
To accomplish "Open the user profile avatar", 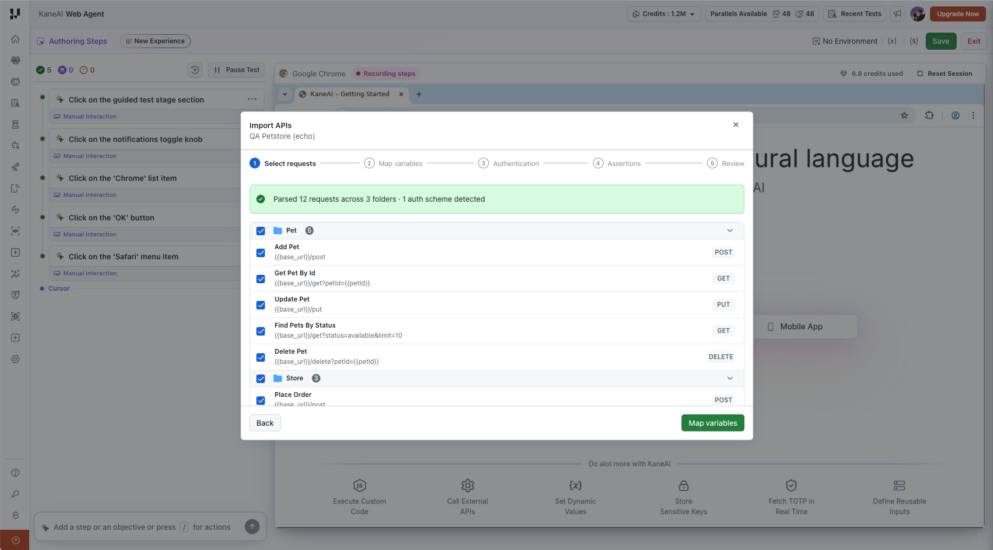I will coord(917,14).
